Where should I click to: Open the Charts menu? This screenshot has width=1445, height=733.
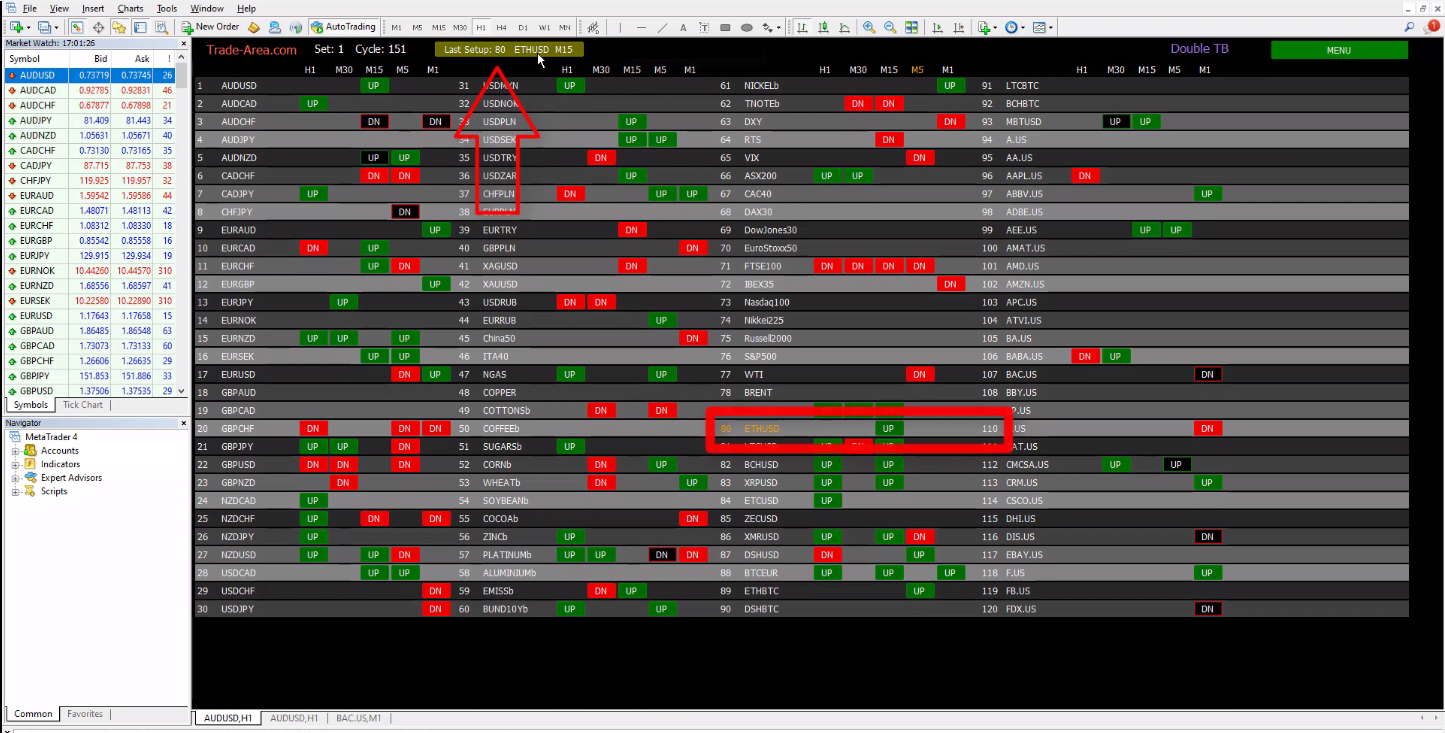click(x=130, y=8)
